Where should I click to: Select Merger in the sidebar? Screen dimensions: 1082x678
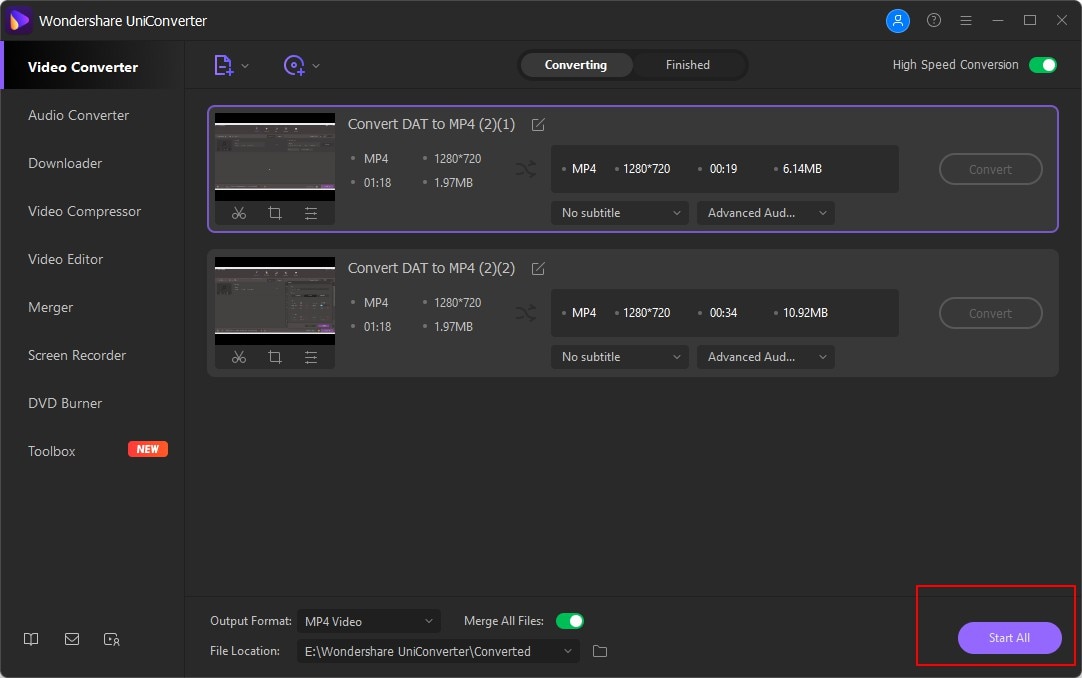(x=92, y=308)
